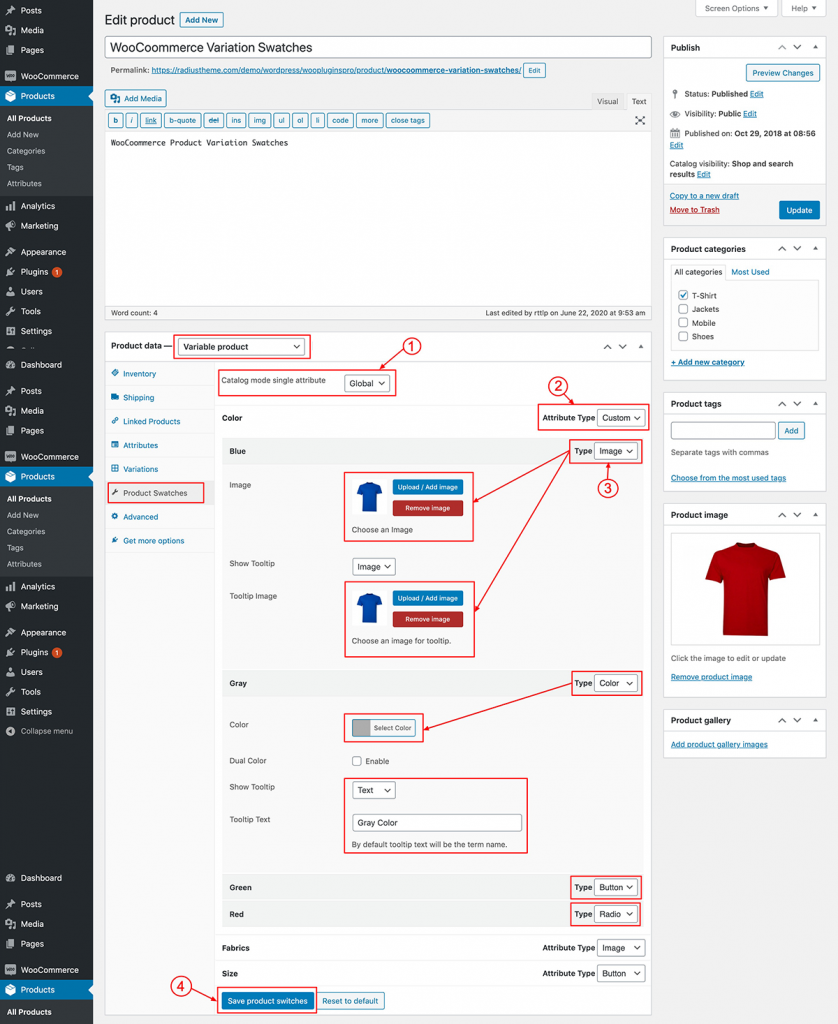Viewport: 838px width, 1024px height.
Task: Click Remove image under Tooltip Image
Action: (x=427, y=619)
